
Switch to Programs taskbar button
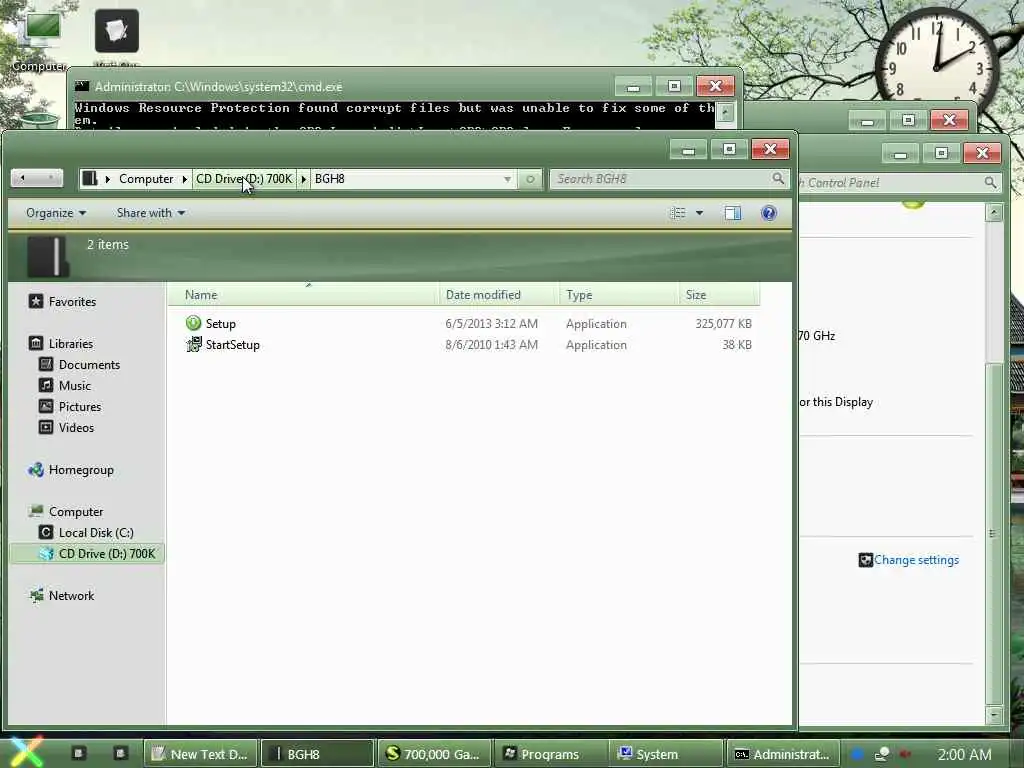click(x=550, y=754)
